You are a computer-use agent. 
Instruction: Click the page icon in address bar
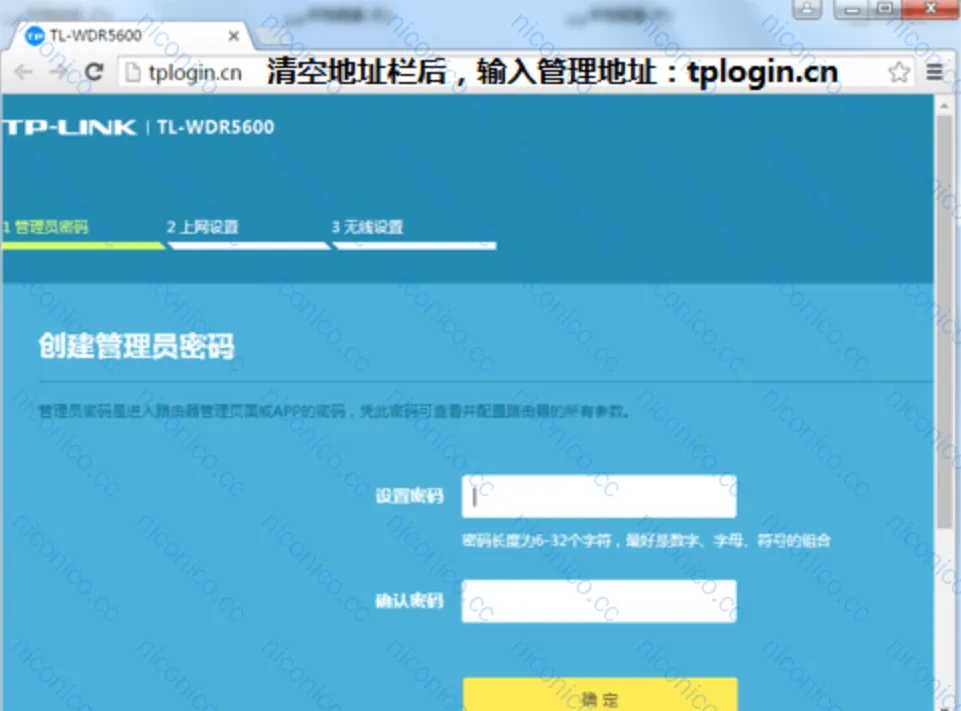point(132,72)
